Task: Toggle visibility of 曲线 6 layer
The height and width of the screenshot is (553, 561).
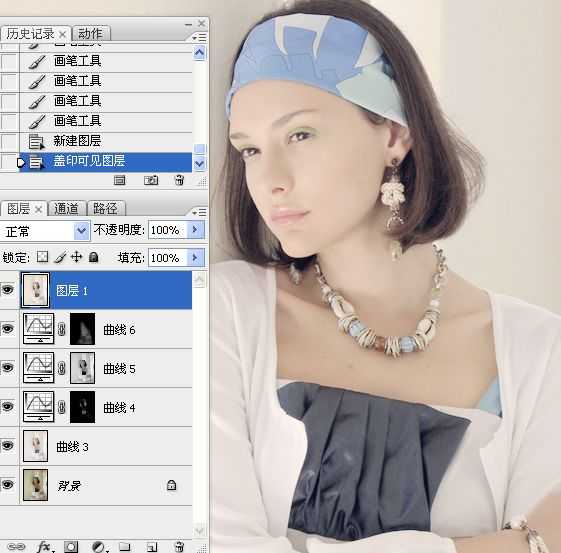Action: tap(8, 328)
